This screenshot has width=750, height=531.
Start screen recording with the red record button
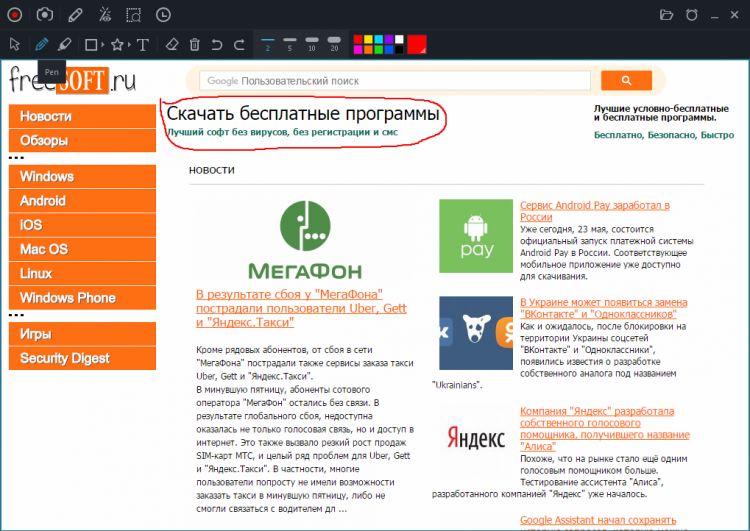[14, 15]
